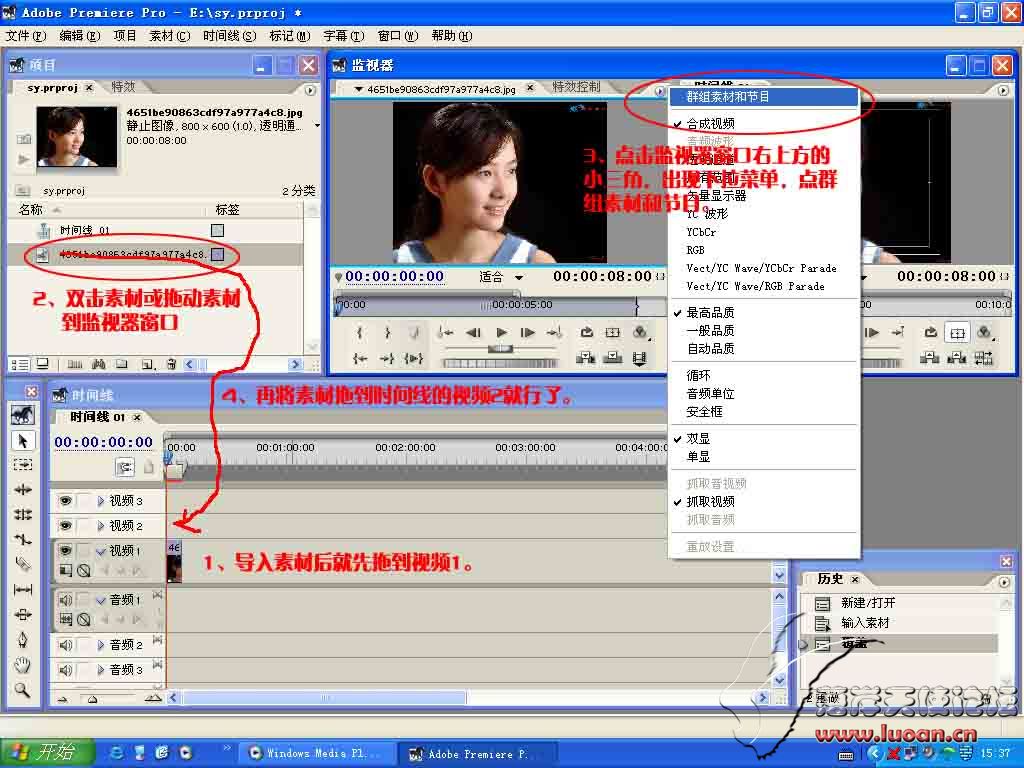
Task: Select 新建/打开 history entry
Action: point(867,603)
